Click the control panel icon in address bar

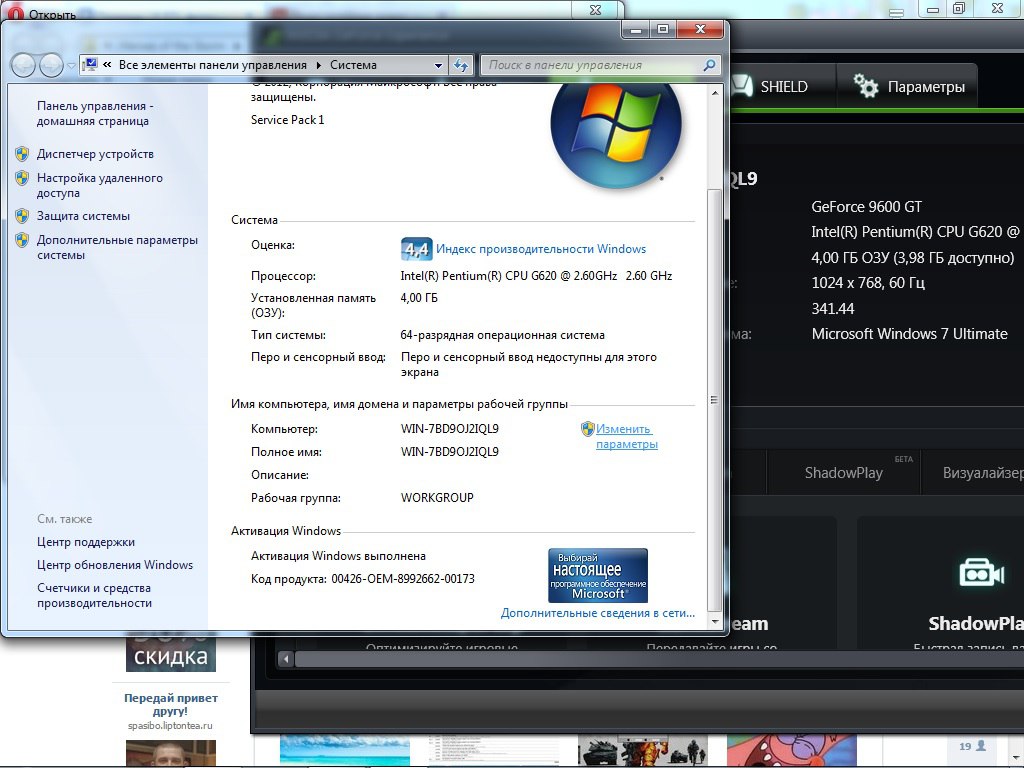(x=90, y=65)
